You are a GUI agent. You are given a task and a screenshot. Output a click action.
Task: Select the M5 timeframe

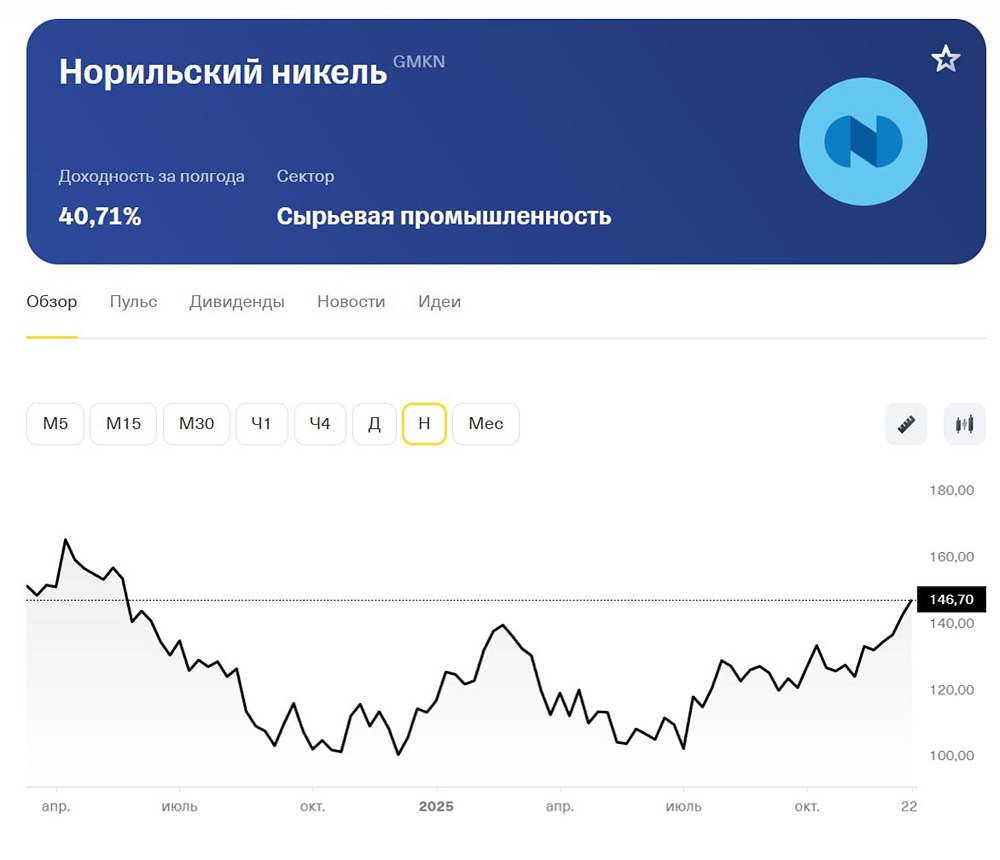coord(55,424)
